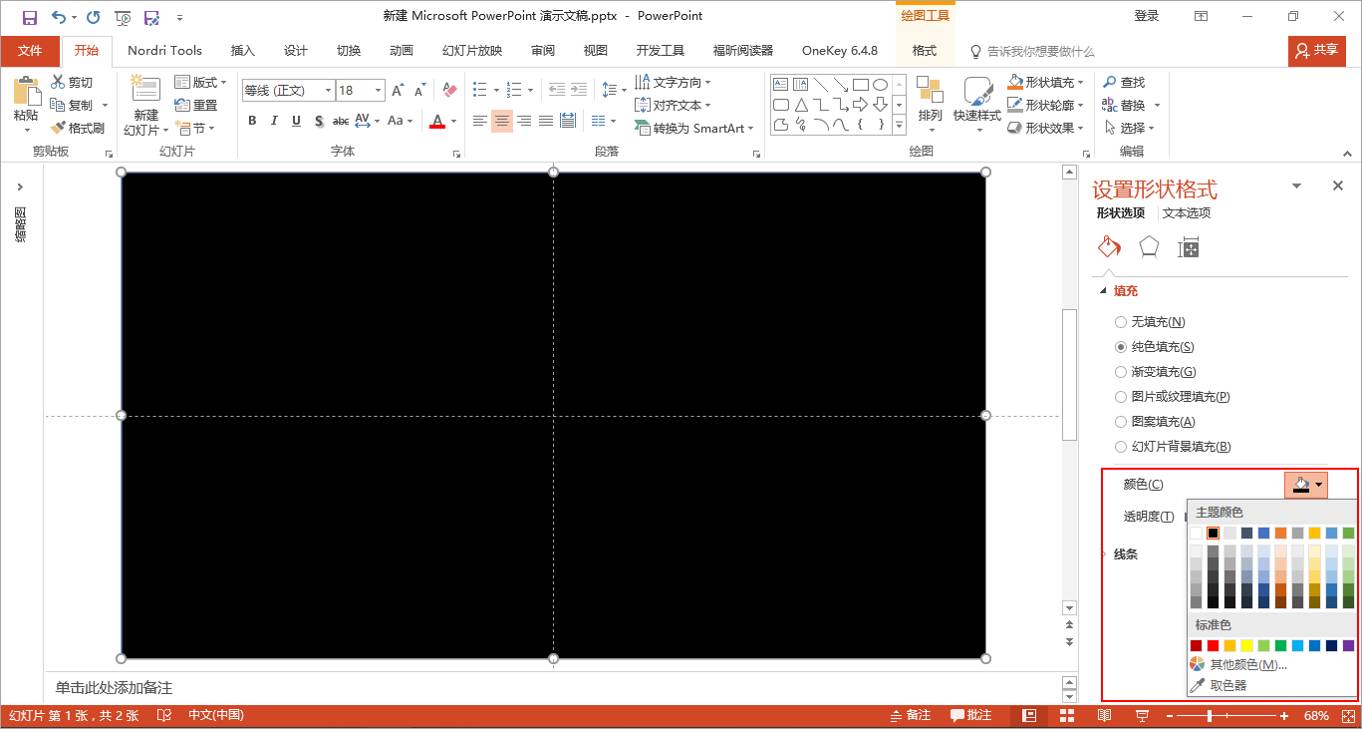Start slide show from status bar
This screenshot has width=1362, height=729.
click(1142, 715)
